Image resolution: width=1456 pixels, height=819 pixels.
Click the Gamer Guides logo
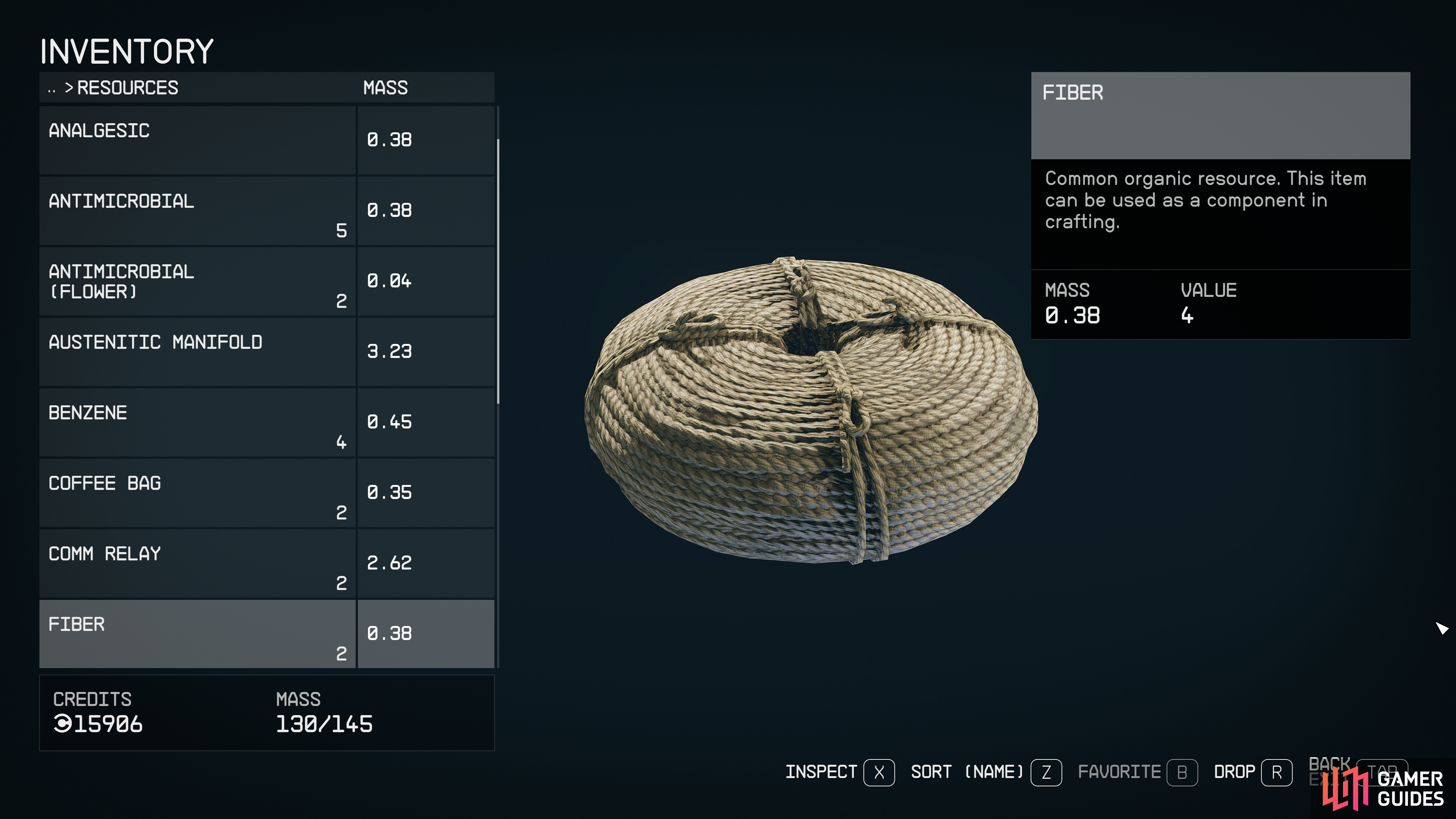[1382, 789]
